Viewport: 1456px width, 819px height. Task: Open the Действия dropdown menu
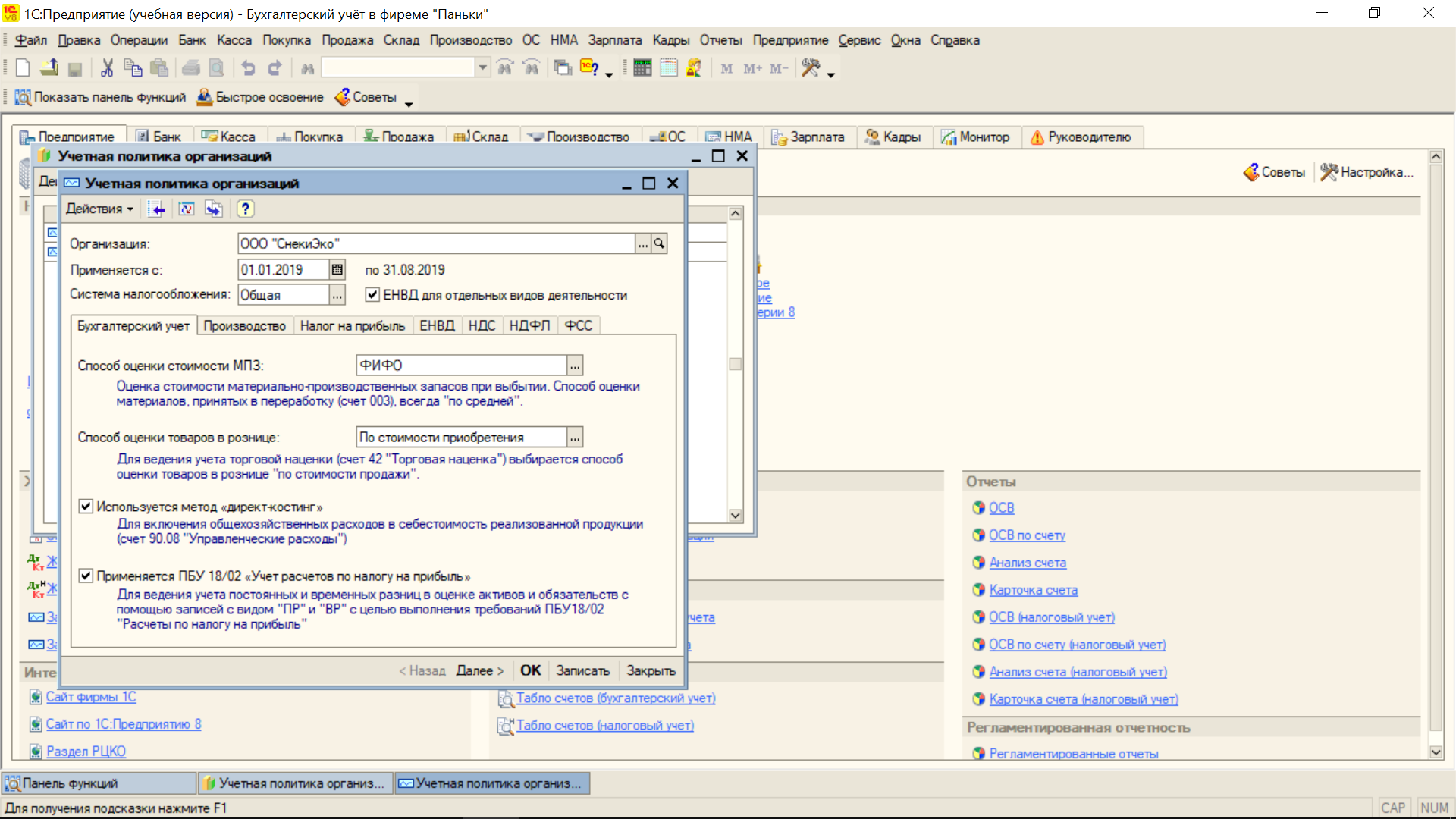(x=99, y=209)
